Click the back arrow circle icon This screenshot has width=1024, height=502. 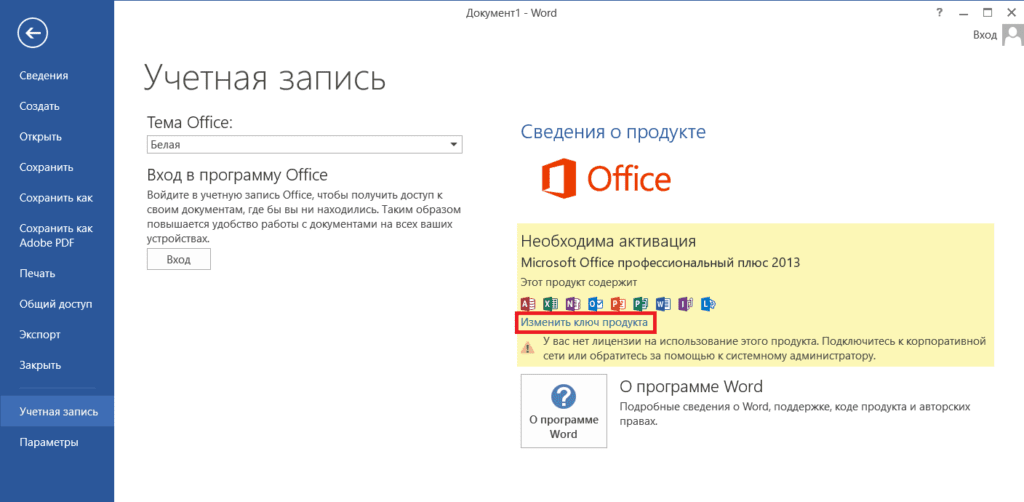[33, 33]
